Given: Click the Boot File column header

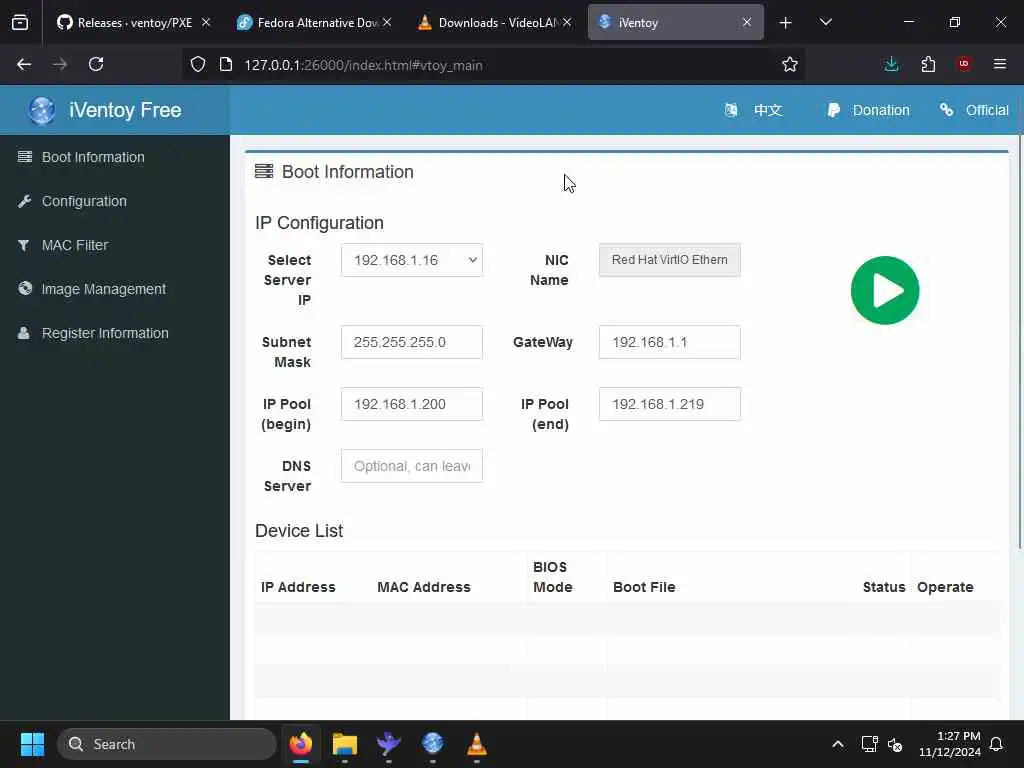Looking at the screenshot, I should tap(644, 586).
